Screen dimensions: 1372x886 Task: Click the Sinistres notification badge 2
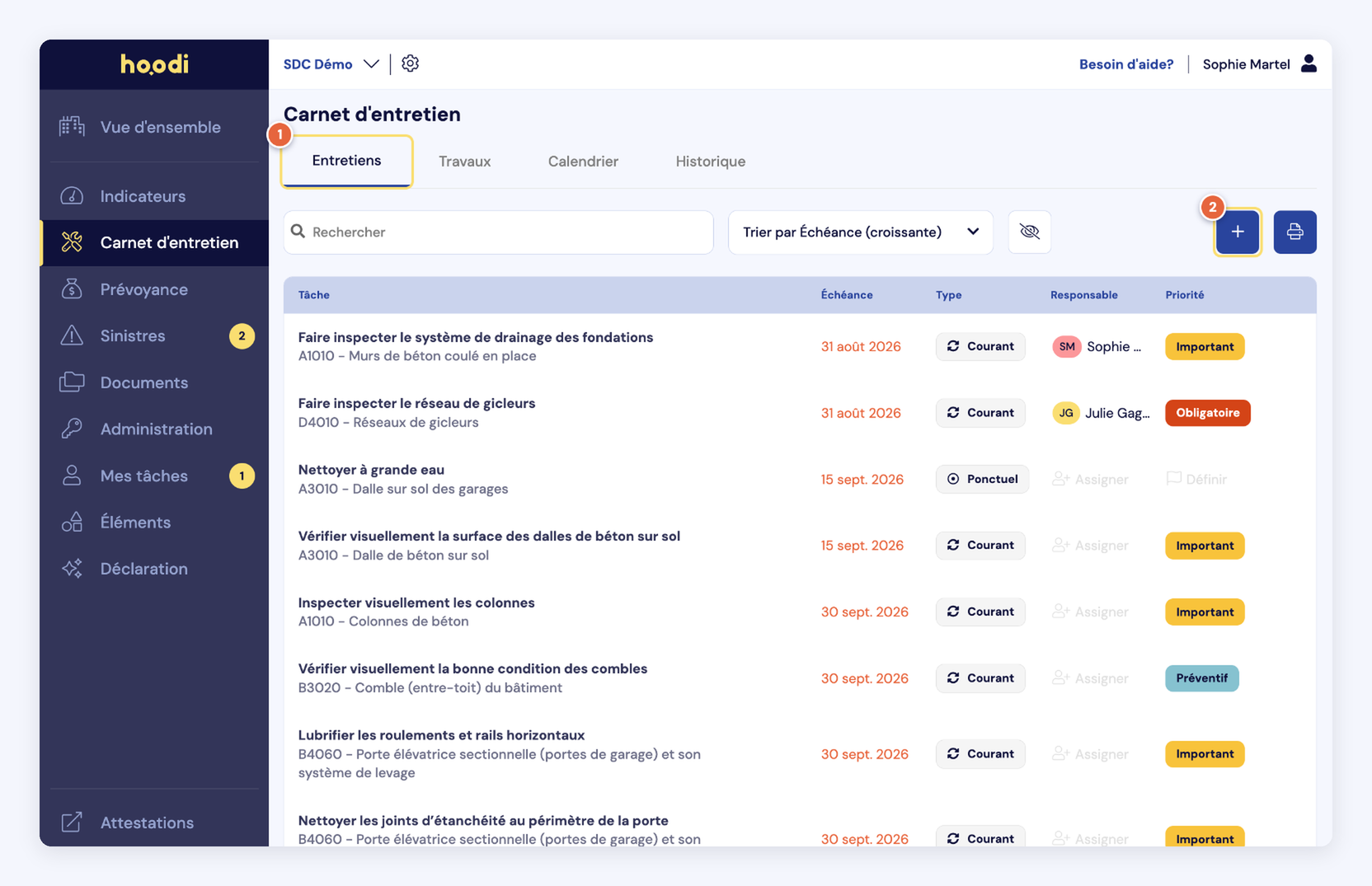point(242,336)
